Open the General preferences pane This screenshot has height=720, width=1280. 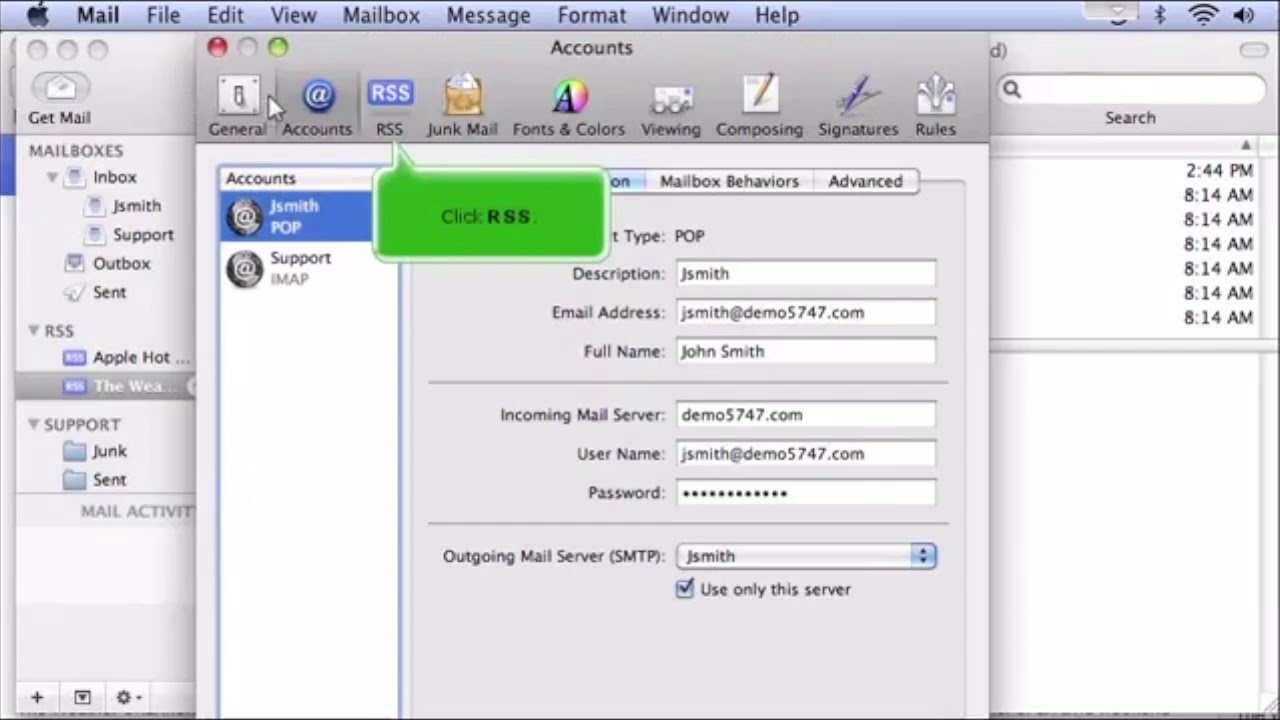tap(238, 105)
